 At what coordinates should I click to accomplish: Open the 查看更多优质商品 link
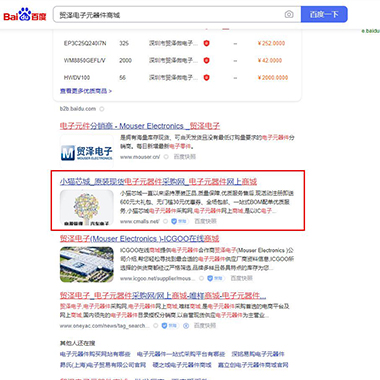tap(86, 91)
